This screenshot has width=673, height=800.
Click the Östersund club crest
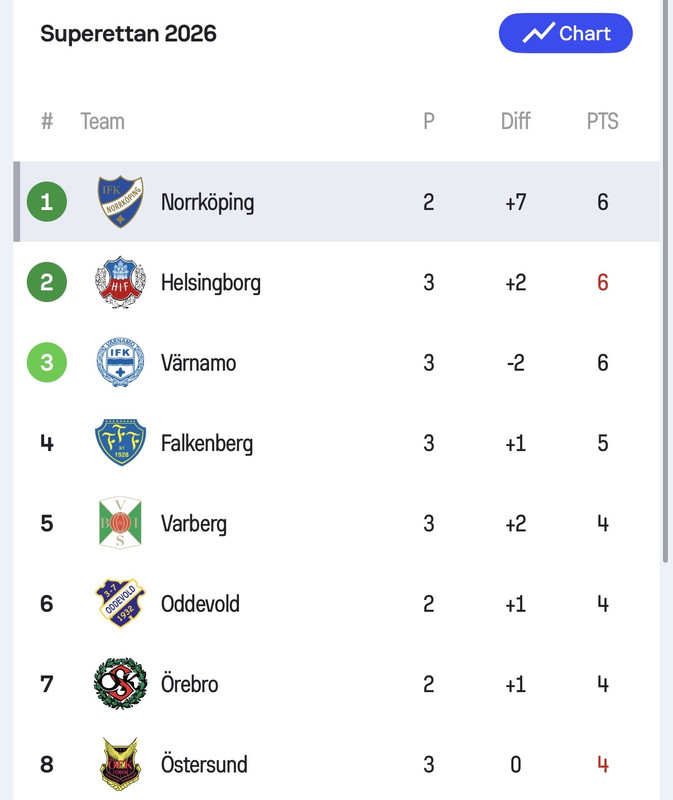pos(120,764)
